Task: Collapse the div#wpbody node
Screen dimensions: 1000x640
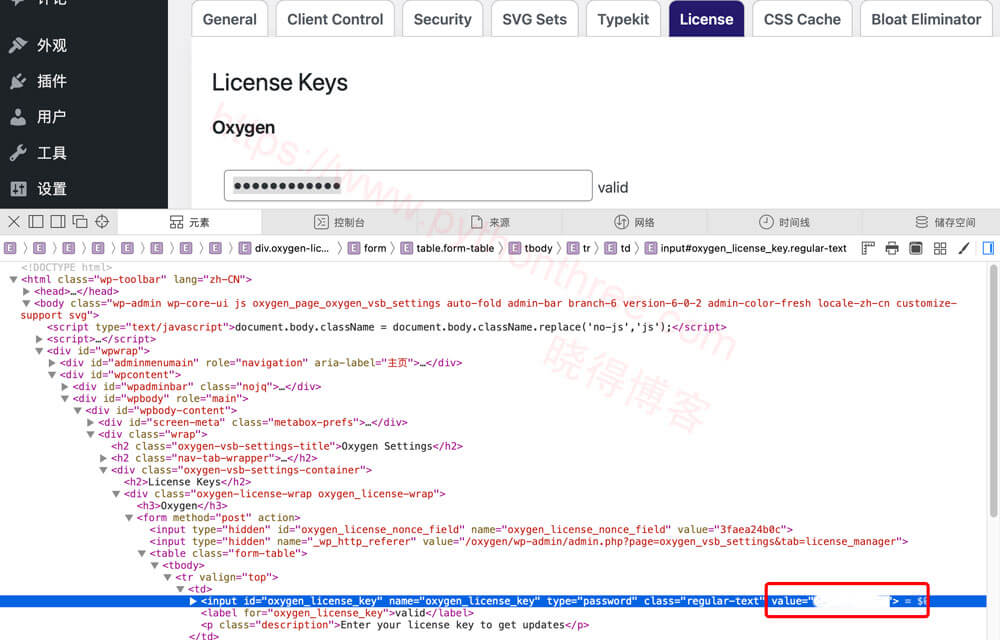Action: coord(64,398)
